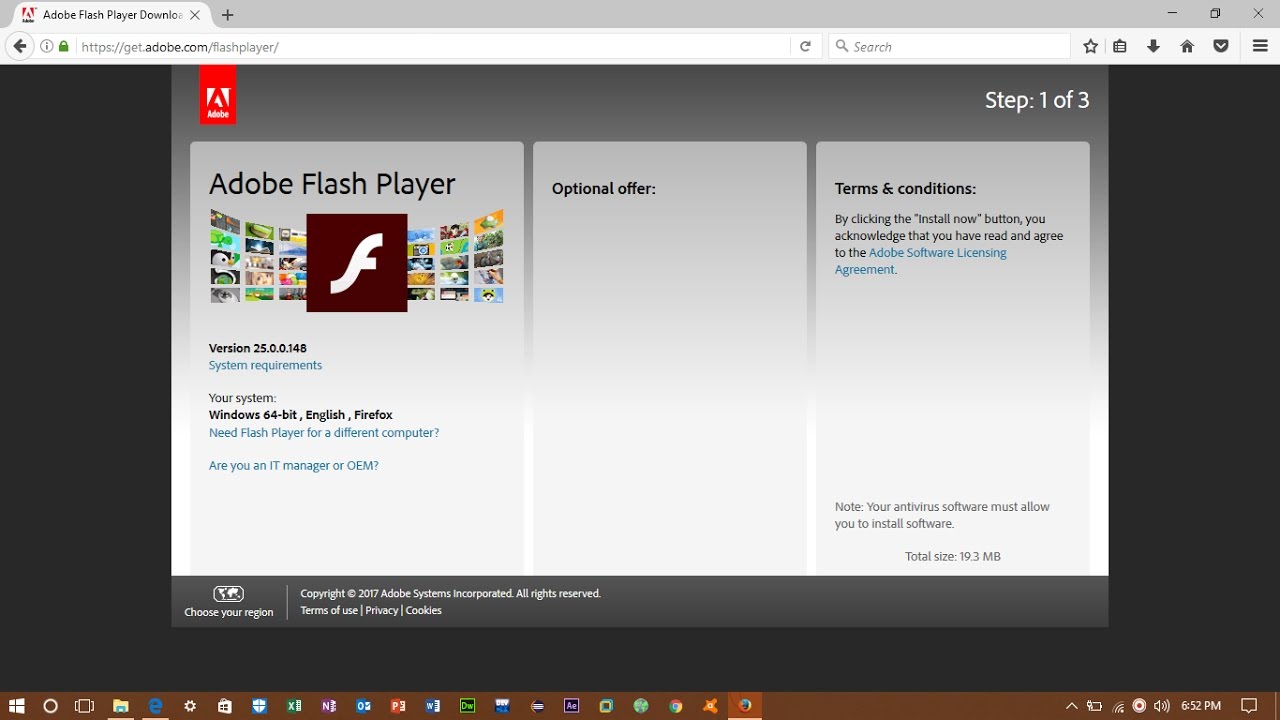Show your bookmarks list icon
Viewport: 1280px width, 720px height.
tap(1120, 46)
